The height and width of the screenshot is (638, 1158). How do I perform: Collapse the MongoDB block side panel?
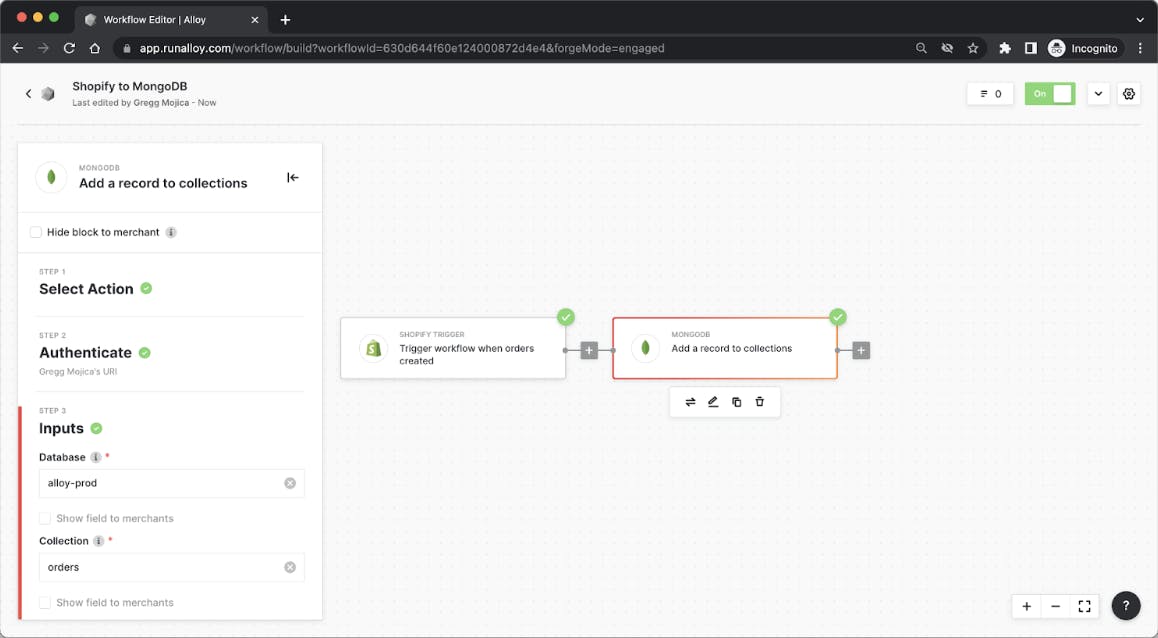(x=292, y=178)
